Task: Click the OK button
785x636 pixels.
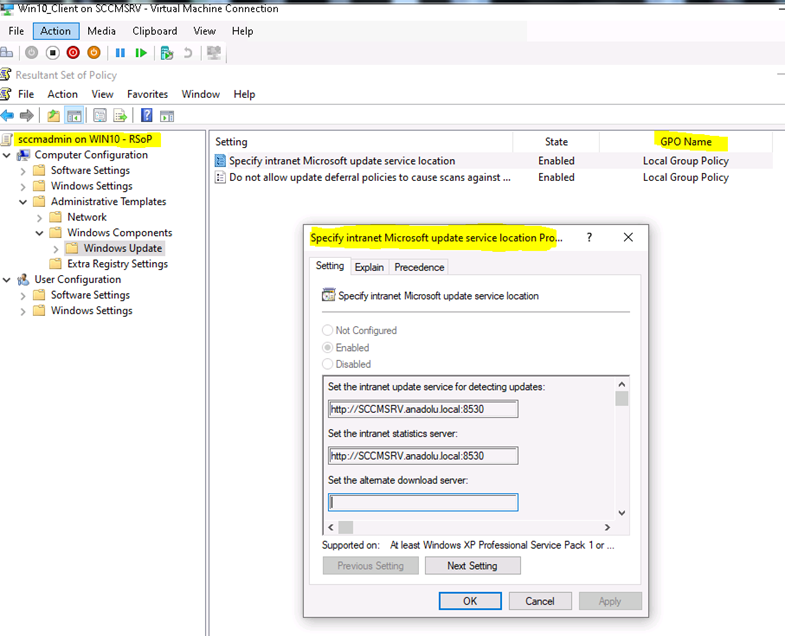Action: coord(470,601)
